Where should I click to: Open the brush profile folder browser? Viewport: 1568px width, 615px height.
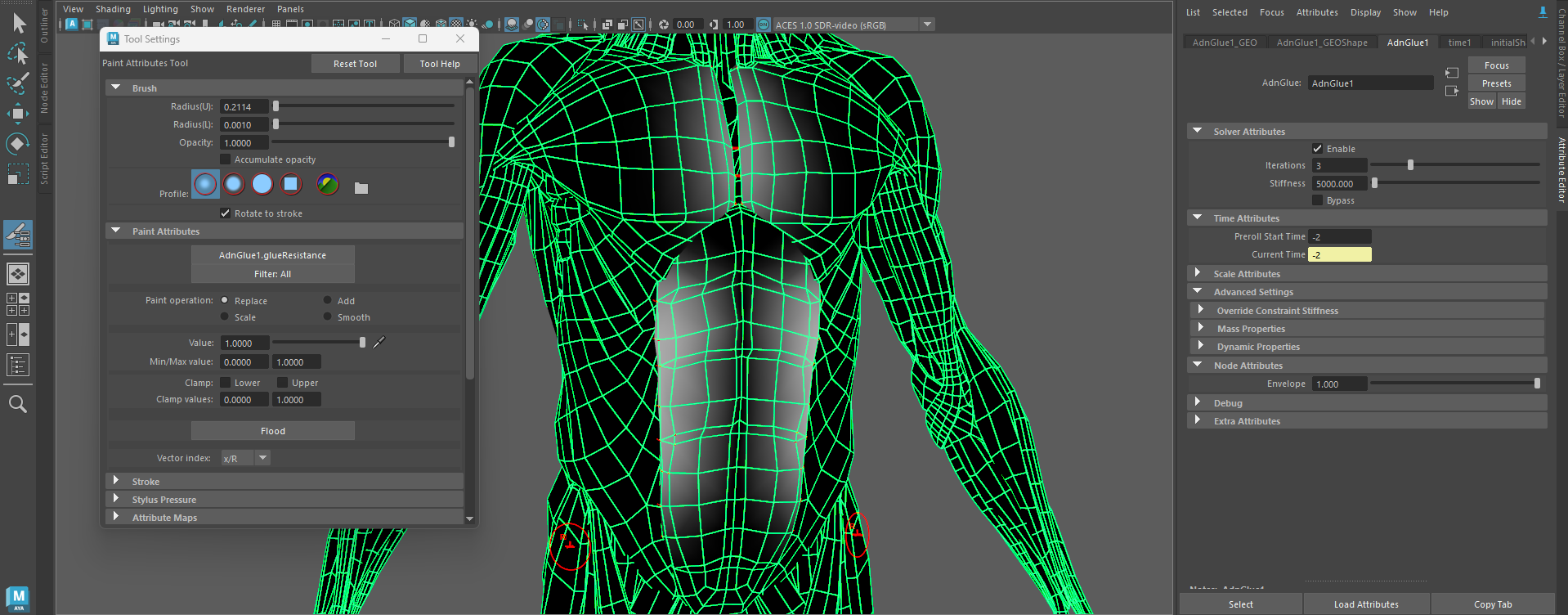point(361,188)
